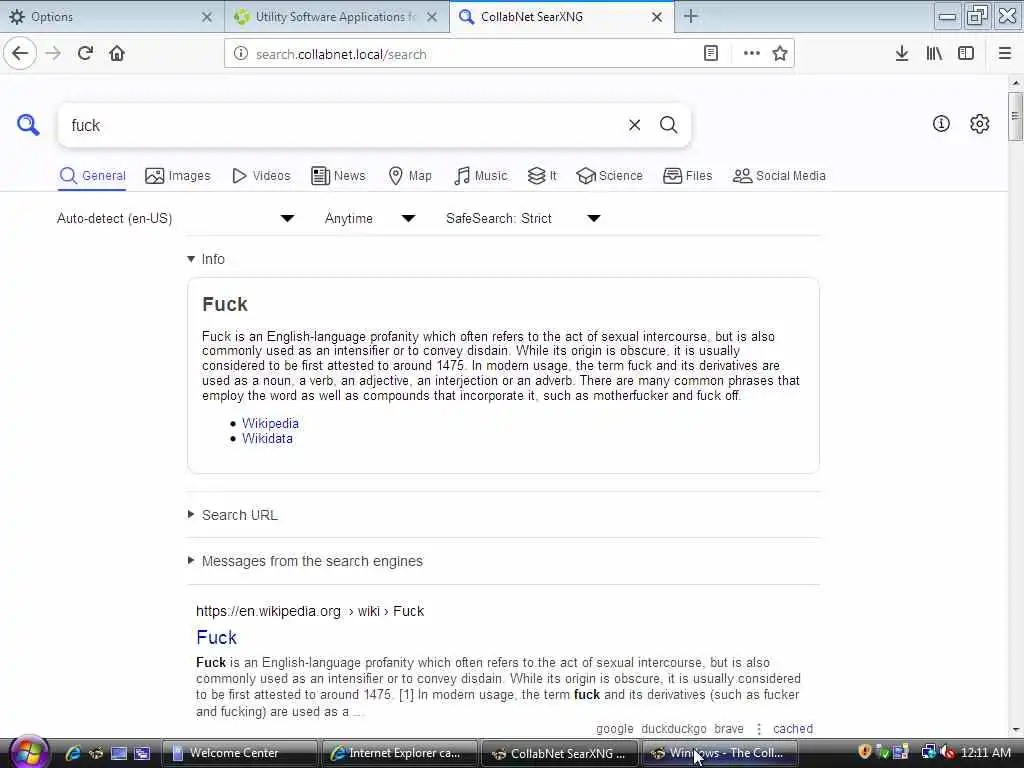Image resolution: width=1024 pixels, height=768 pixels.
Task: Switch to Internet Explorer taskbar window
Action: click(400, 753)
